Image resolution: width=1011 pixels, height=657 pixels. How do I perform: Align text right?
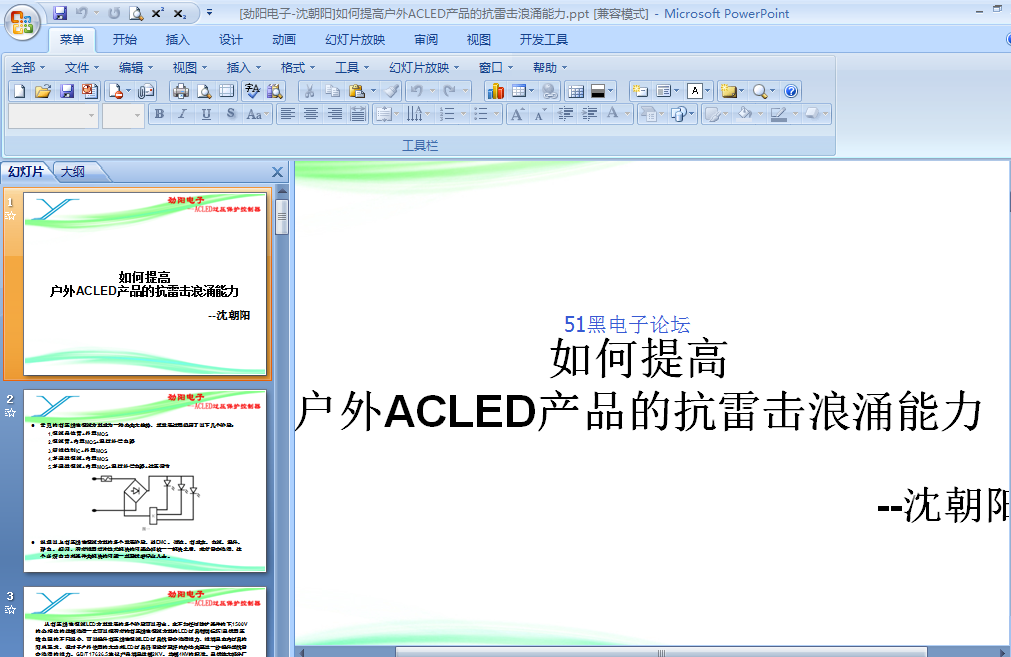[x=335, y=114]
